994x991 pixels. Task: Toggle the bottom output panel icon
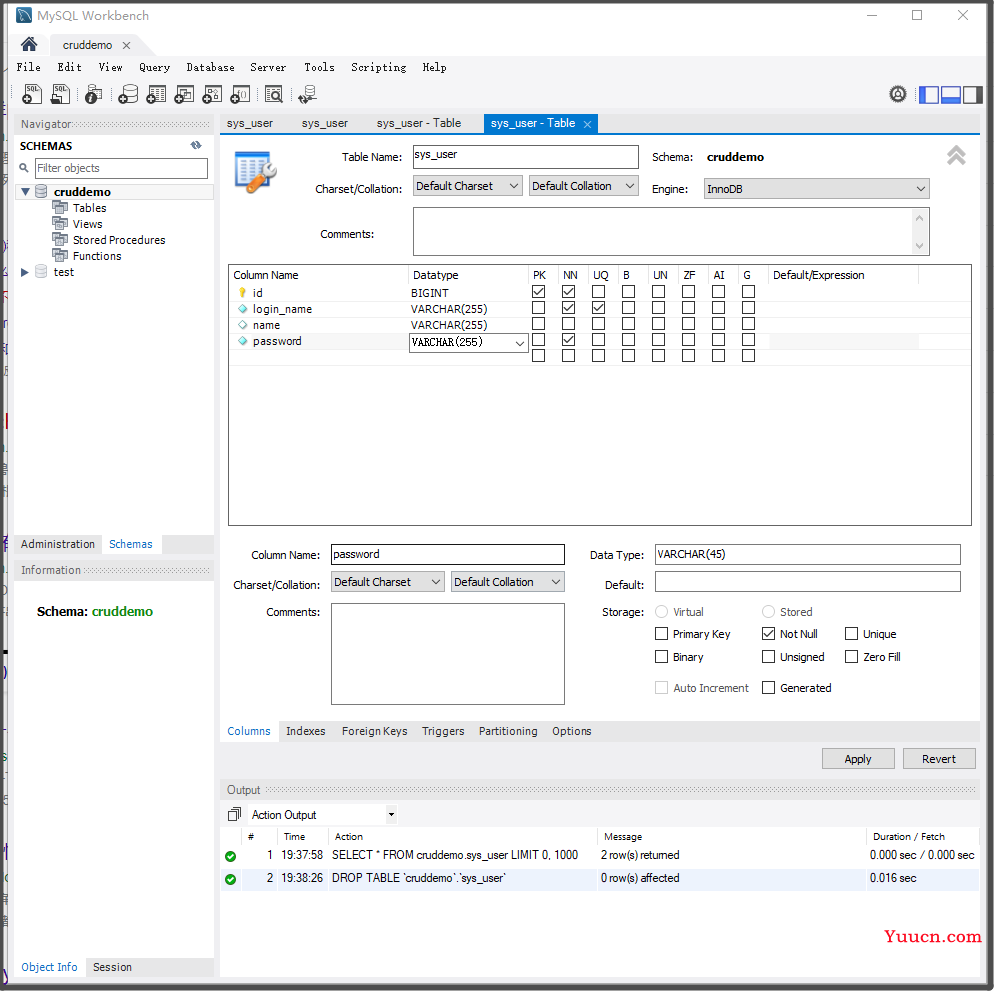coord(951,94)
